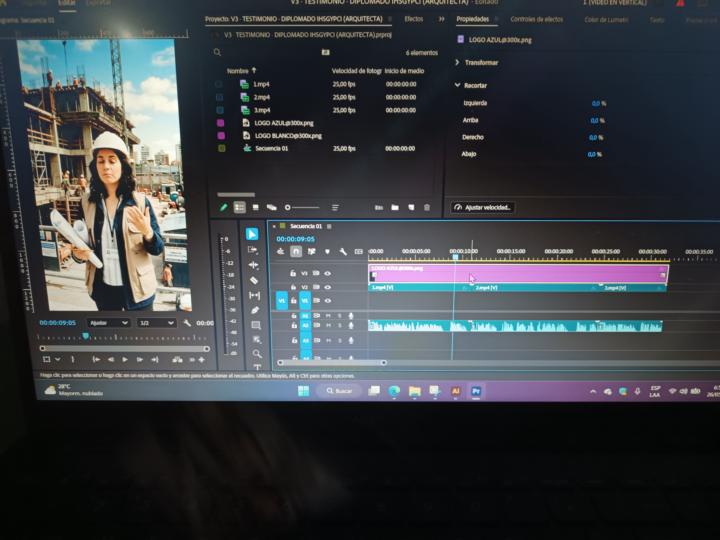Select the Razor tool
Screen dimensions: 720x540
pos(254,280)
